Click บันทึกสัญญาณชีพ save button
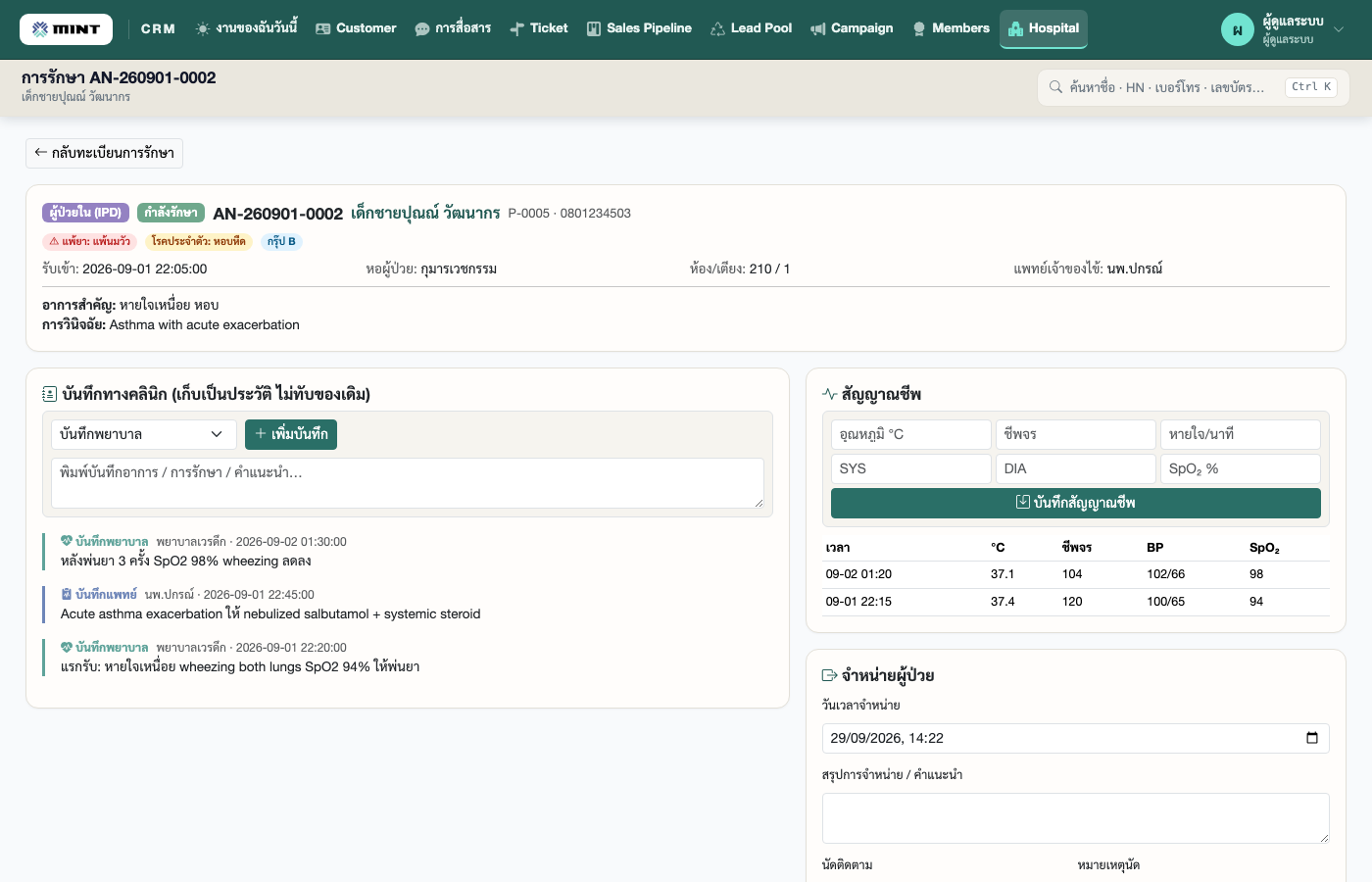This screenshot has height=882, width=1372. [x=1076, y=503]
